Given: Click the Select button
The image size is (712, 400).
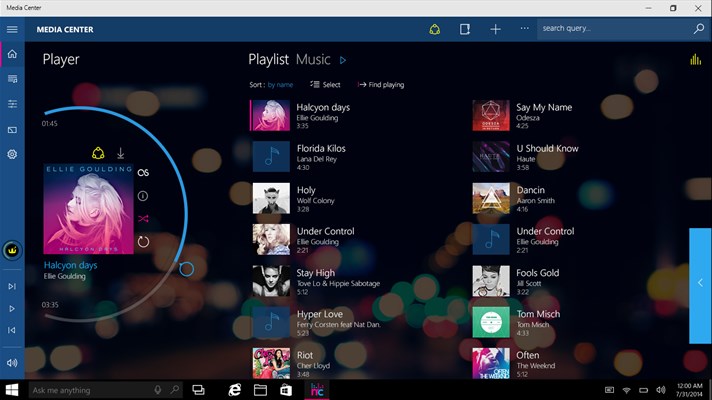Looking at the screenshot, I should pyautogui.click(x=325, y=84).
